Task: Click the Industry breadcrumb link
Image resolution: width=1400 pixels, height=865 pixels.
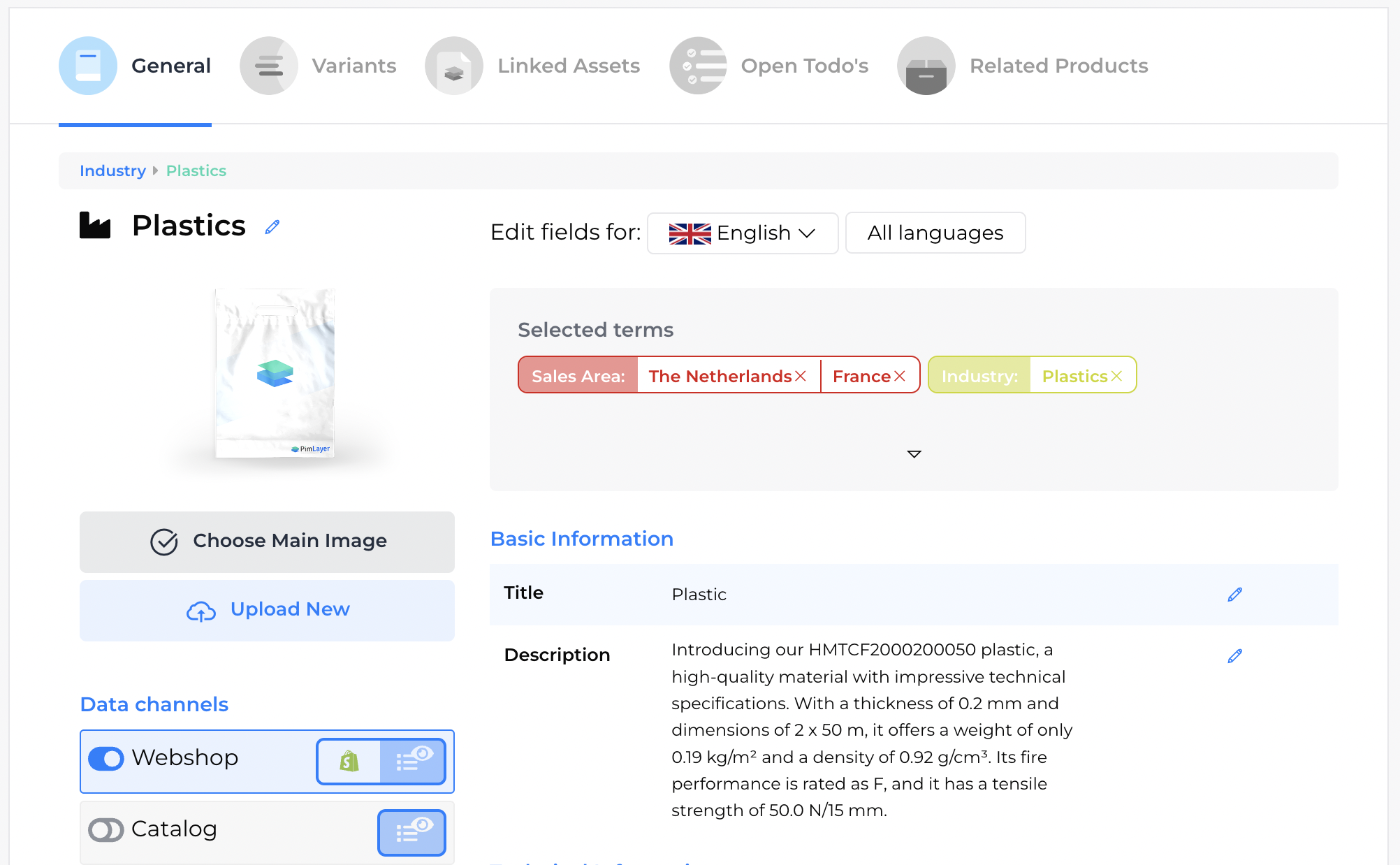Action: coord(112,171)
